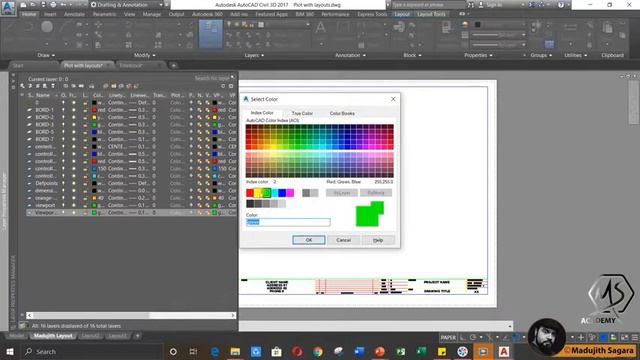Toggle On/Off bulb for BORD-2 layer
Image resolution: width=640 pixels, height=360 pixels.
click(63, 117)
